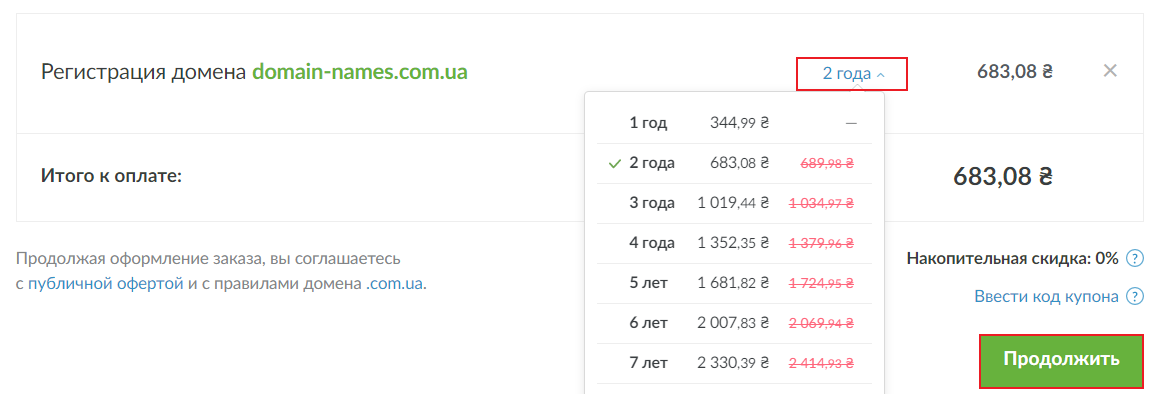Pick the 5 лет registration period
This screenshot has height=394, width=1162.
(735, 283)
